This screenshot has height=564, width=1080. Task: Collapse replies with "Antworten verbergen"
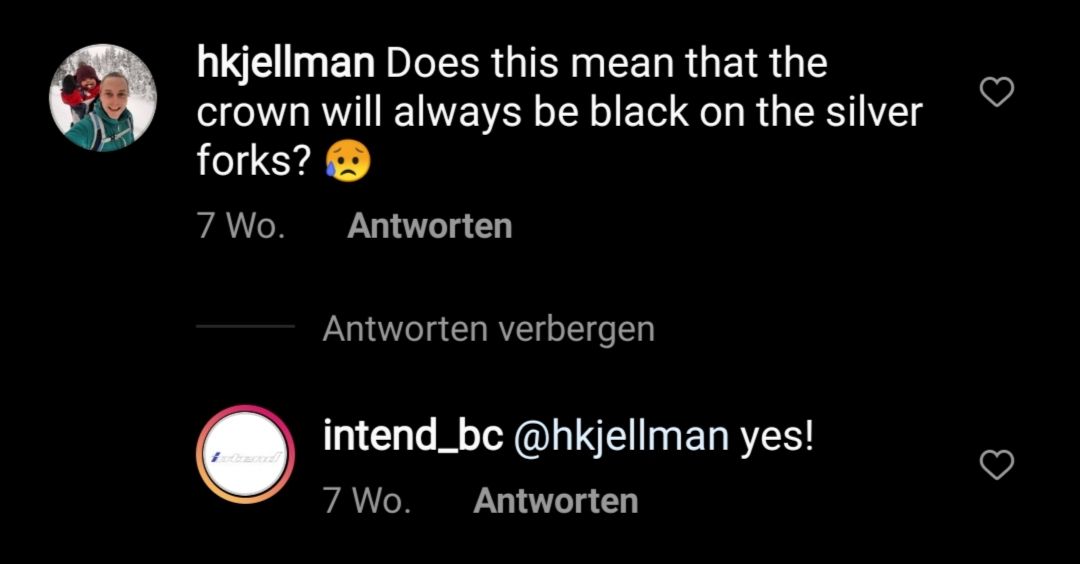point(488,328)
